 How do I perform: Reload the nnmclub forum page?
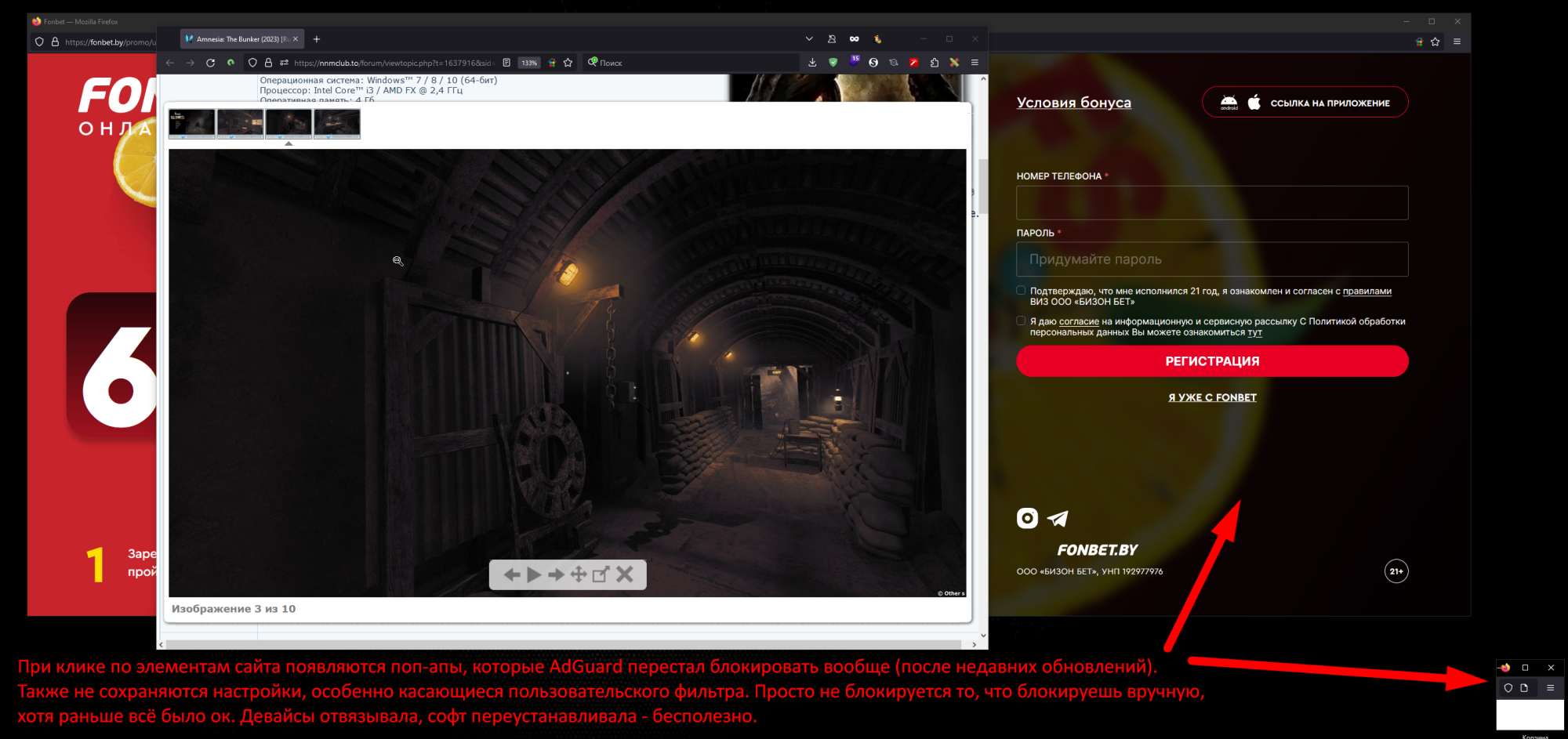[210, 63]
